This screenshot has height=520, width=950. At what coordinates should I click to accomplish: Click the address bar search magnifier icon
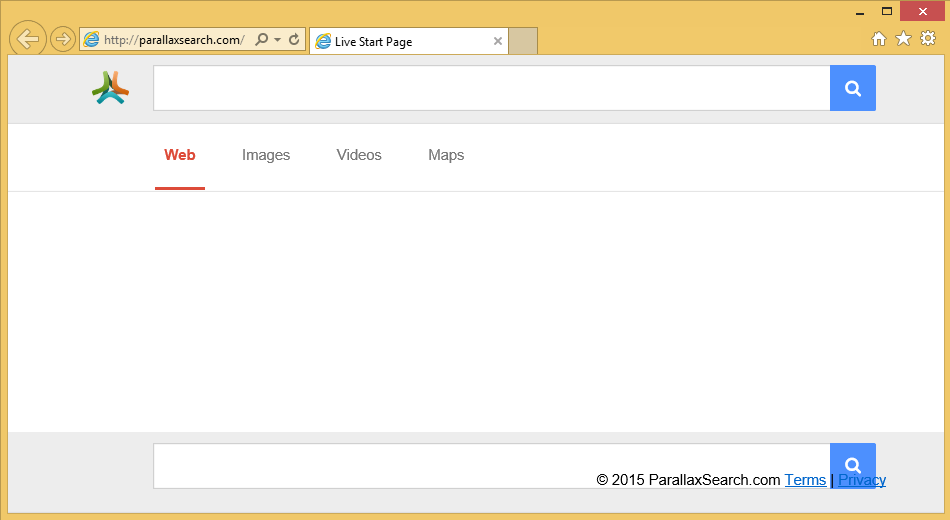[262, 40]
